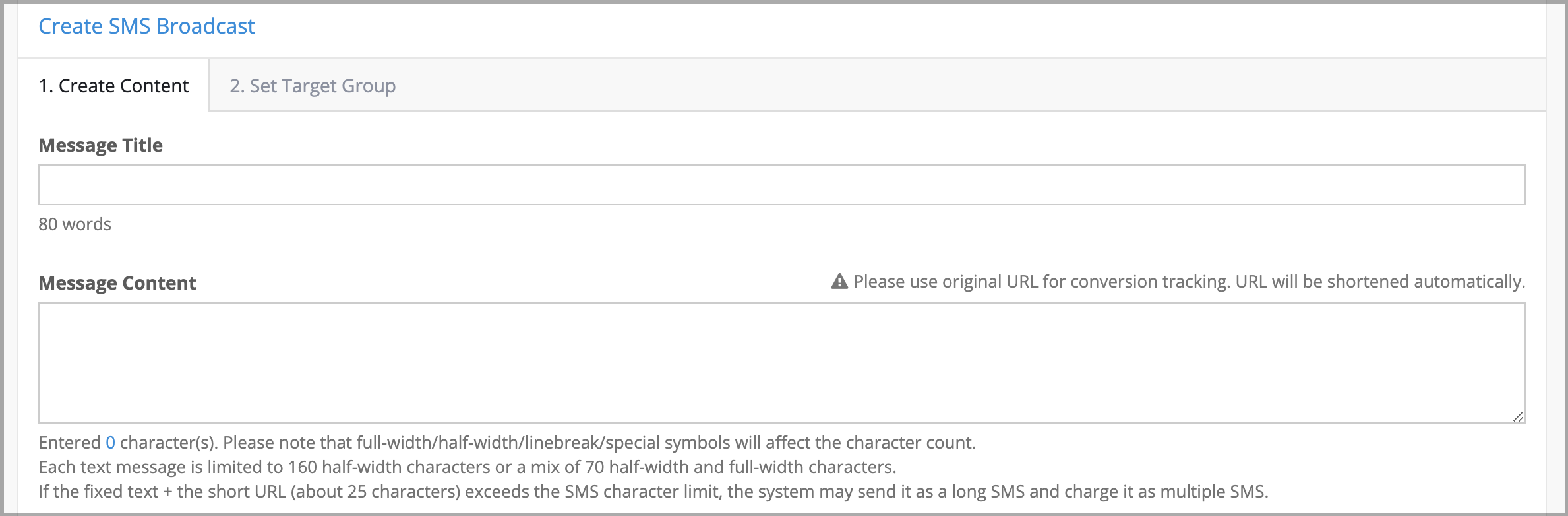Click empty tab bar beside Set Target Group
The height and width of the screenshot is (516, 1568).
point(976,86)
